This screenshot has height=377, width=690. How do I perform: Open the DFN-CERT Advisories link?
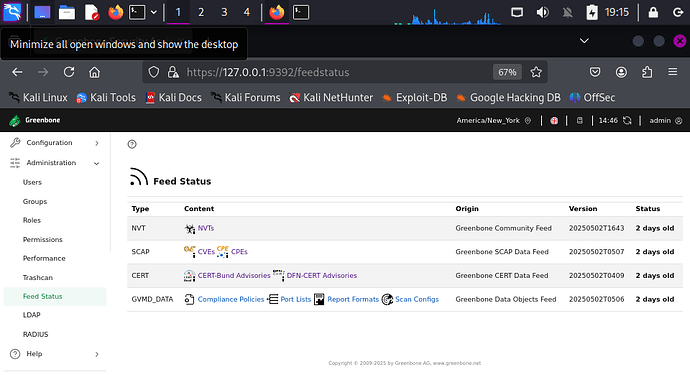322,275
